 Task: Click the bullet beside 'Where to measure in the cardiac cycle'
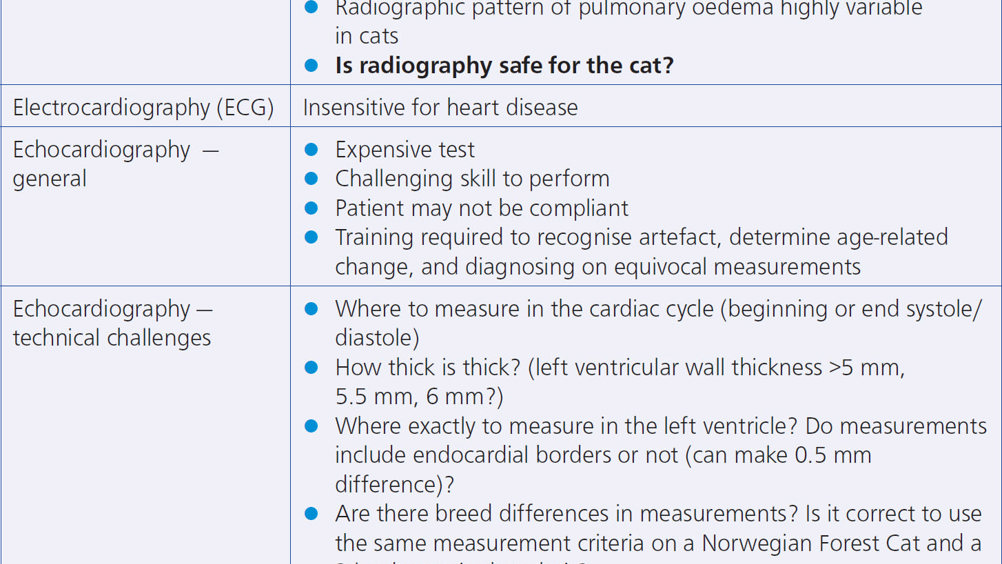(x=311, y=309)
